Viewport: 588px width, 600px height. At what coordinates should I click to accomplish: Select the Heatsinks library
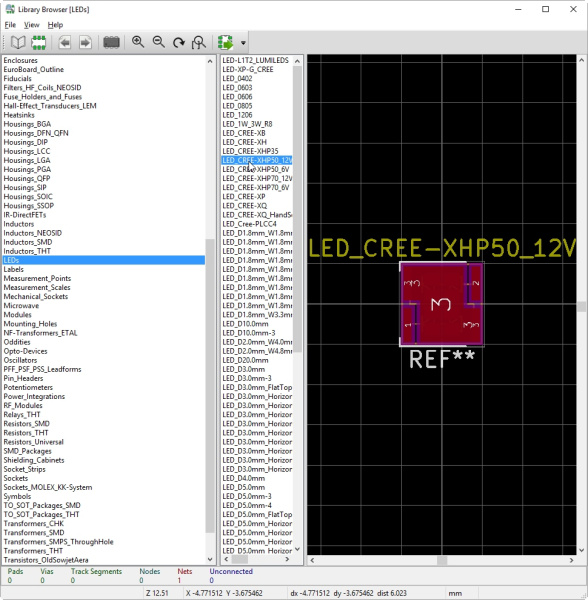[x=19, y=115]
